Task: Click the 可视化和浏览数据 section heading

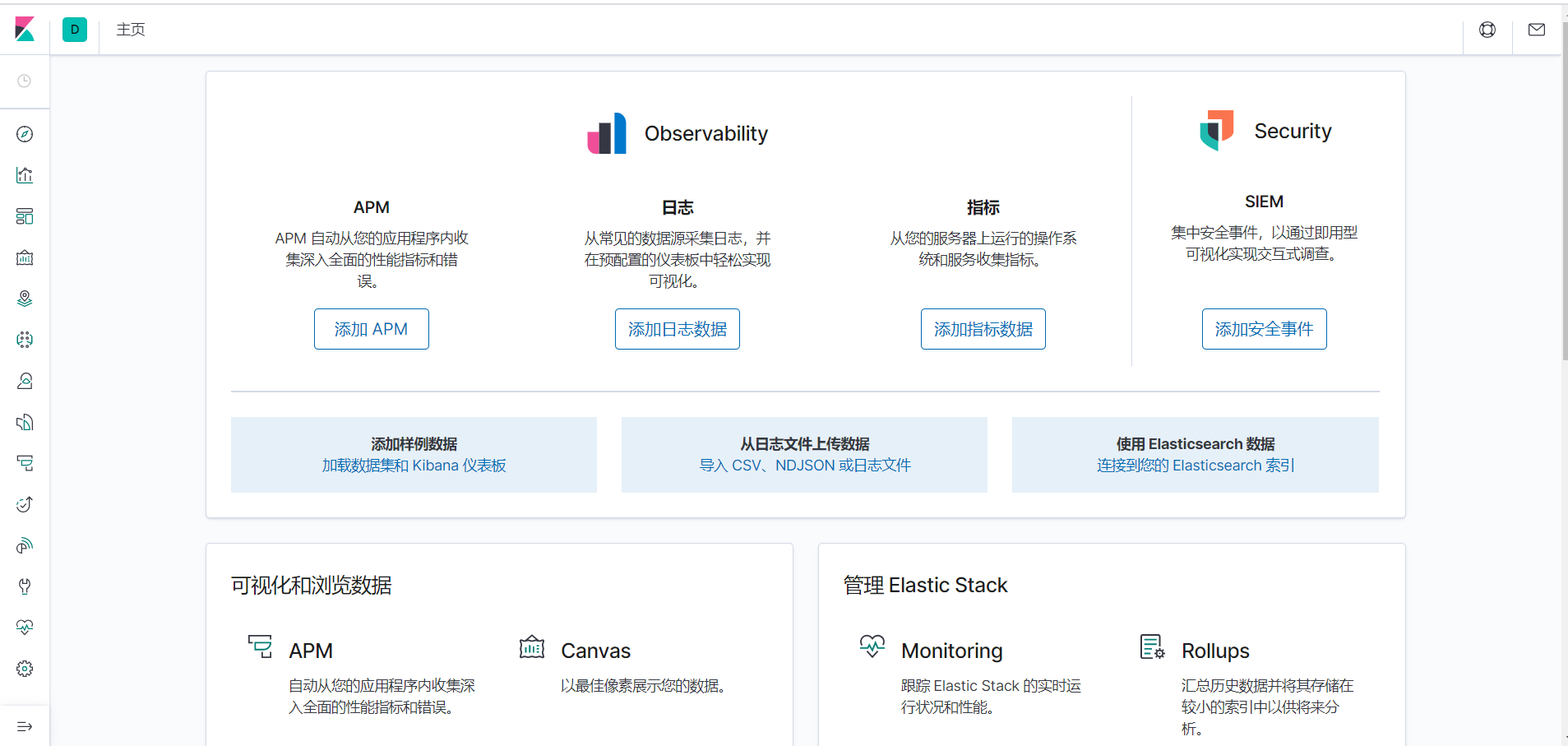Action: [x=312, y=585]
